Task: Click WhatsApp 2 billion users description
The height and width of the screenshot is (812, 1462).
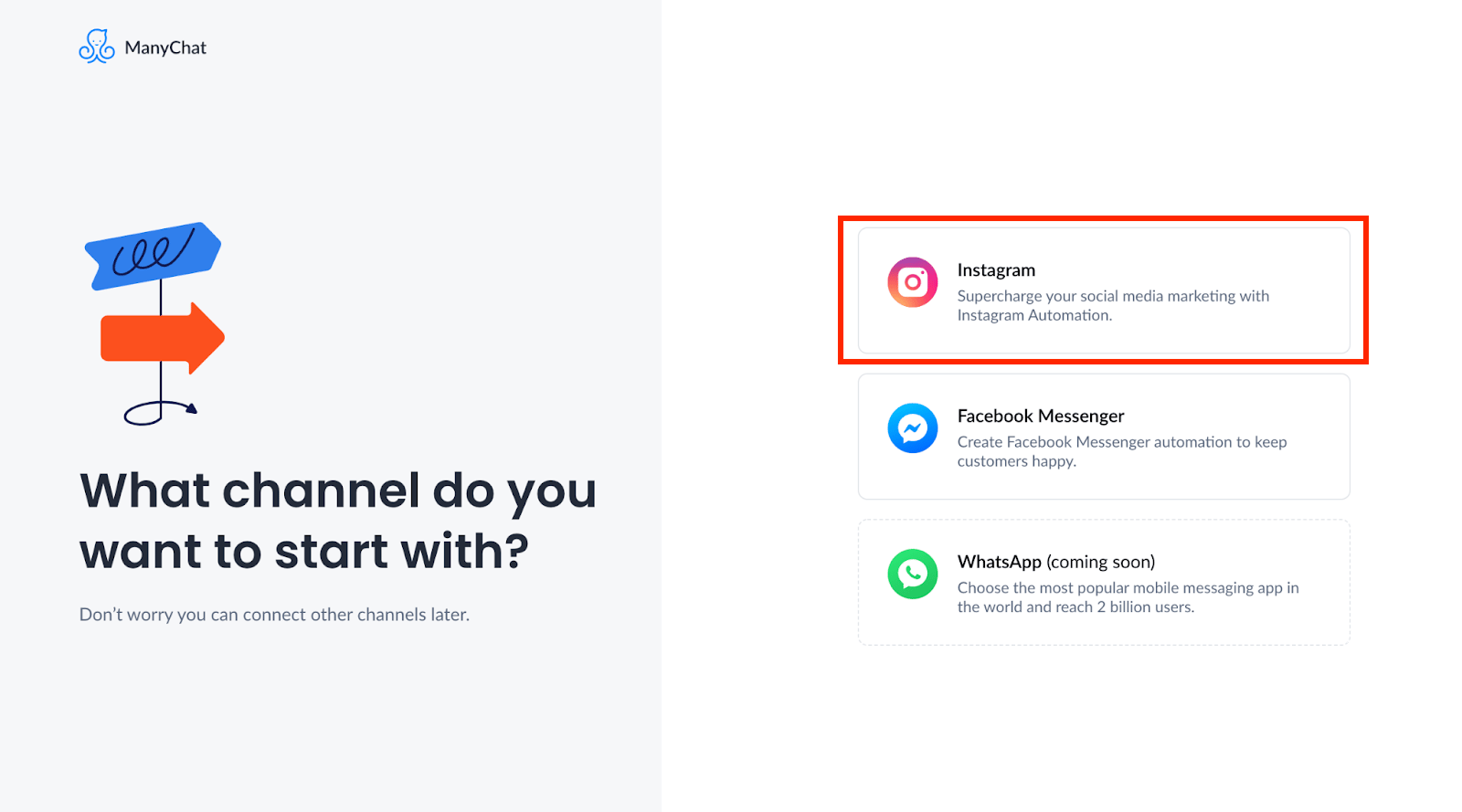Action: click(x=1128, y=597)
